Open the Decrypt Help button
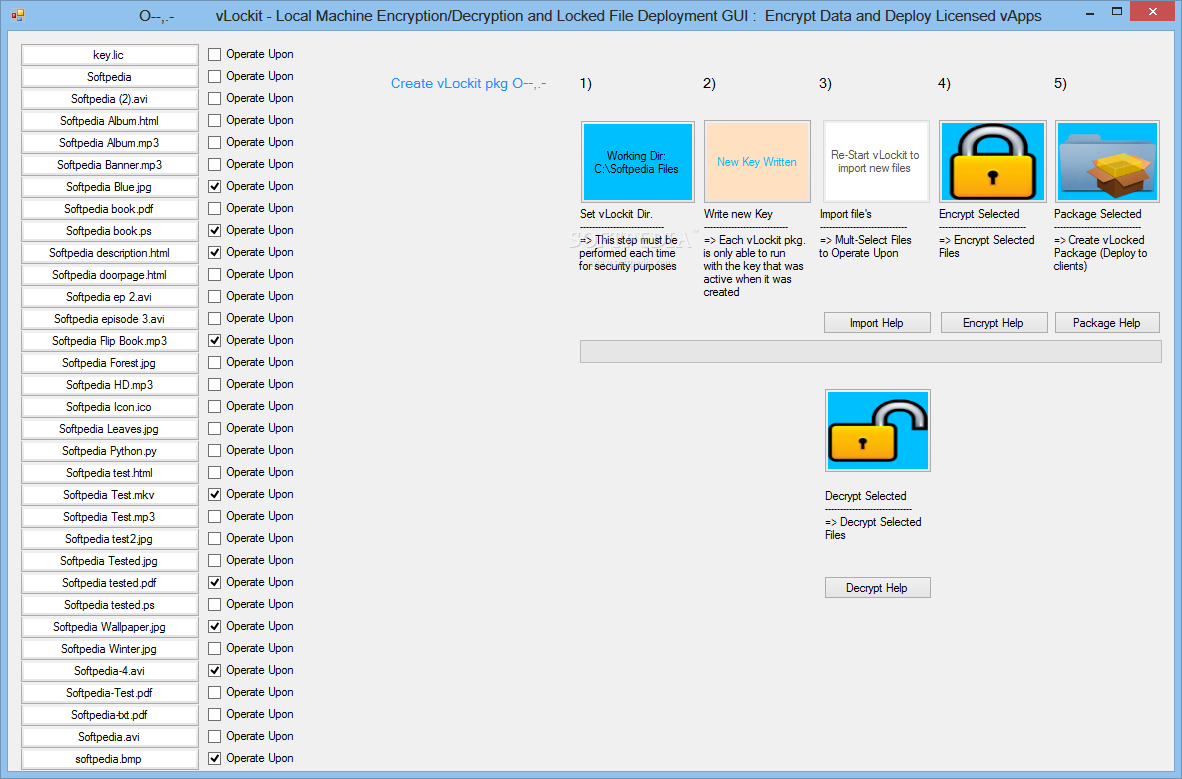Viewport: 1182px width, 779px height. point(877,587)
